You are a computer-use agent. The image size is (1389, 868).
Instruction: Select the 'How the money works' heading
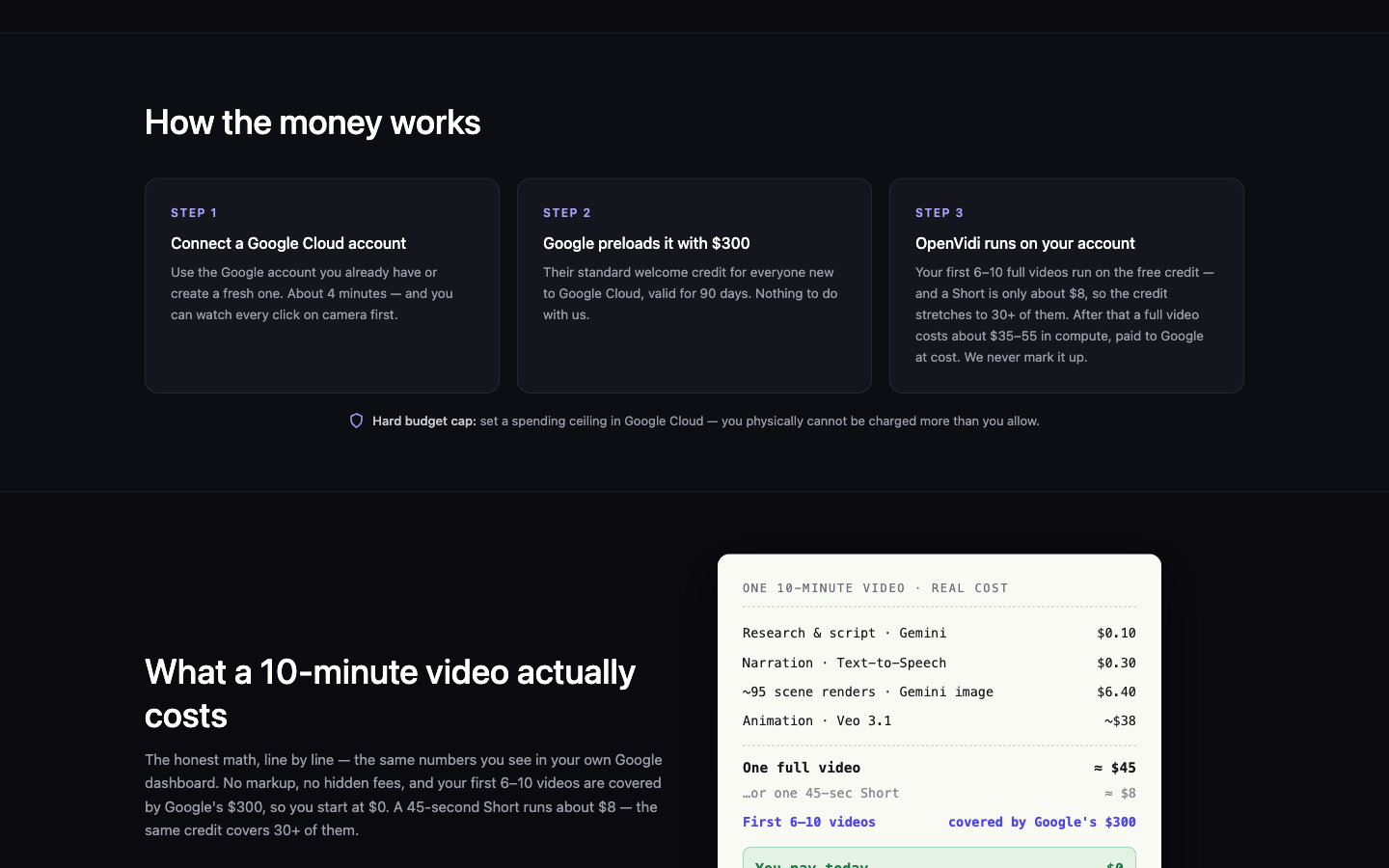[313, 122]
